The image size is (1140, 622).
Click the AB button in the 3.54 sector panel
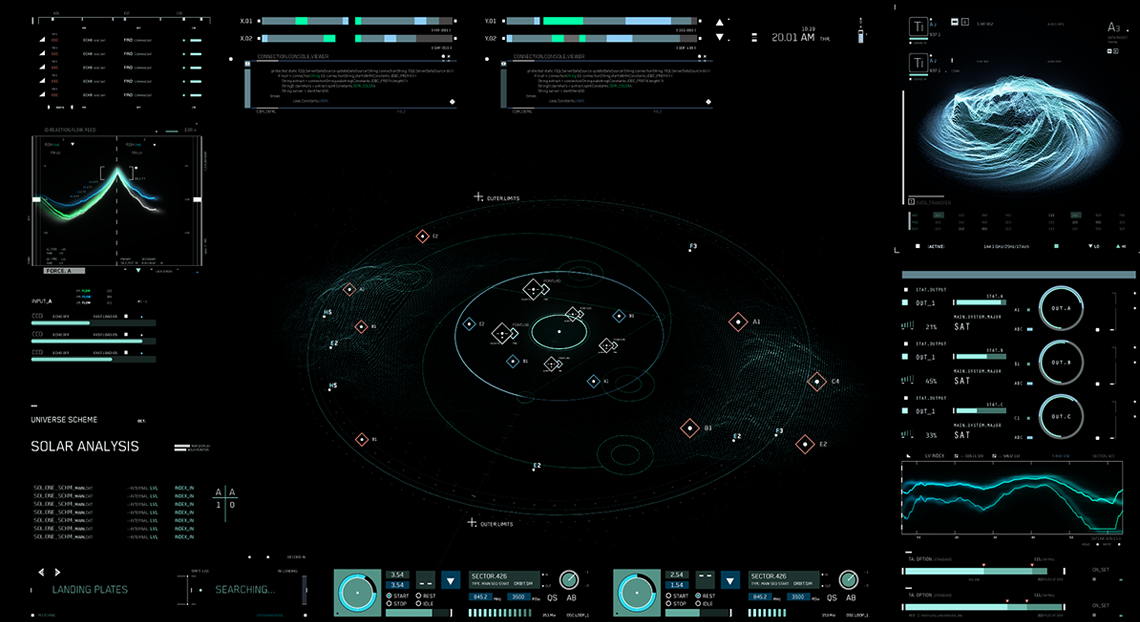(571, 597)
